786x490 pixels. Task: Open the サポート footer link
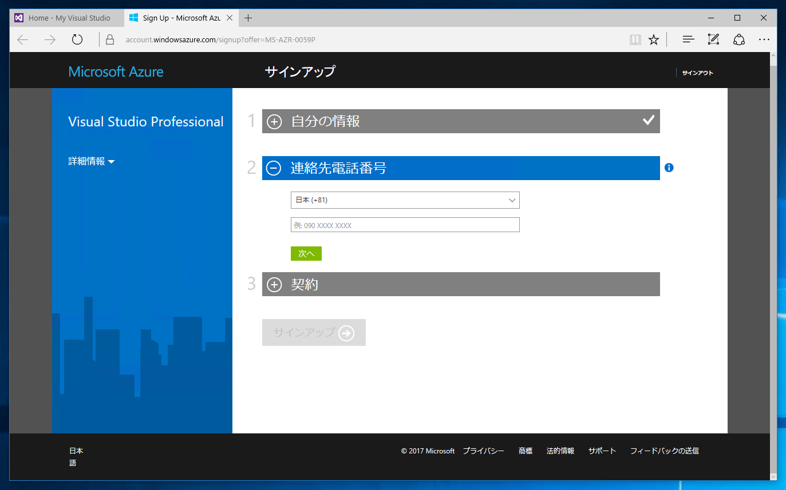click(602, 451)
